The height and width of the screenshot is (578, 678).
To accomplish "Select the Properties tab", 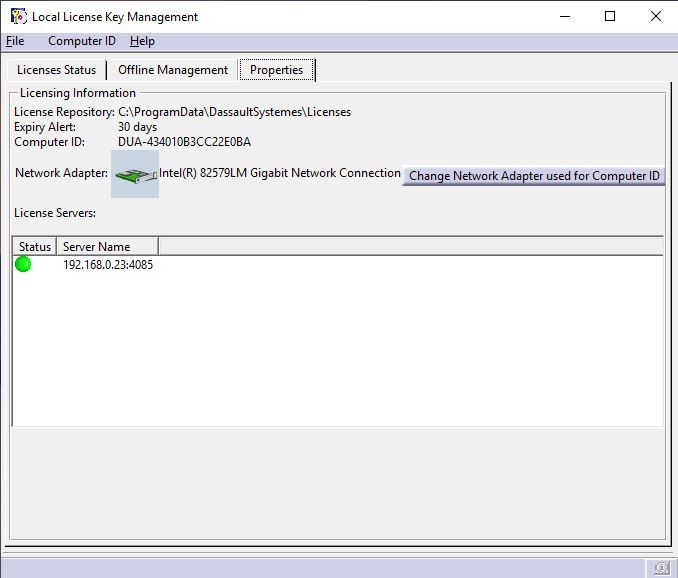I will tap(276, 70).
